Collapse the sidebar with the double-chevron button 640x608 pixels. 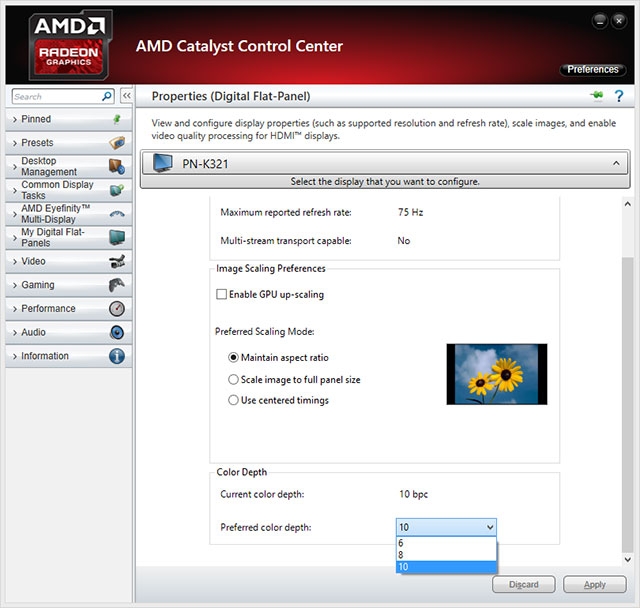pyautogui.click(x=127, y=96)
